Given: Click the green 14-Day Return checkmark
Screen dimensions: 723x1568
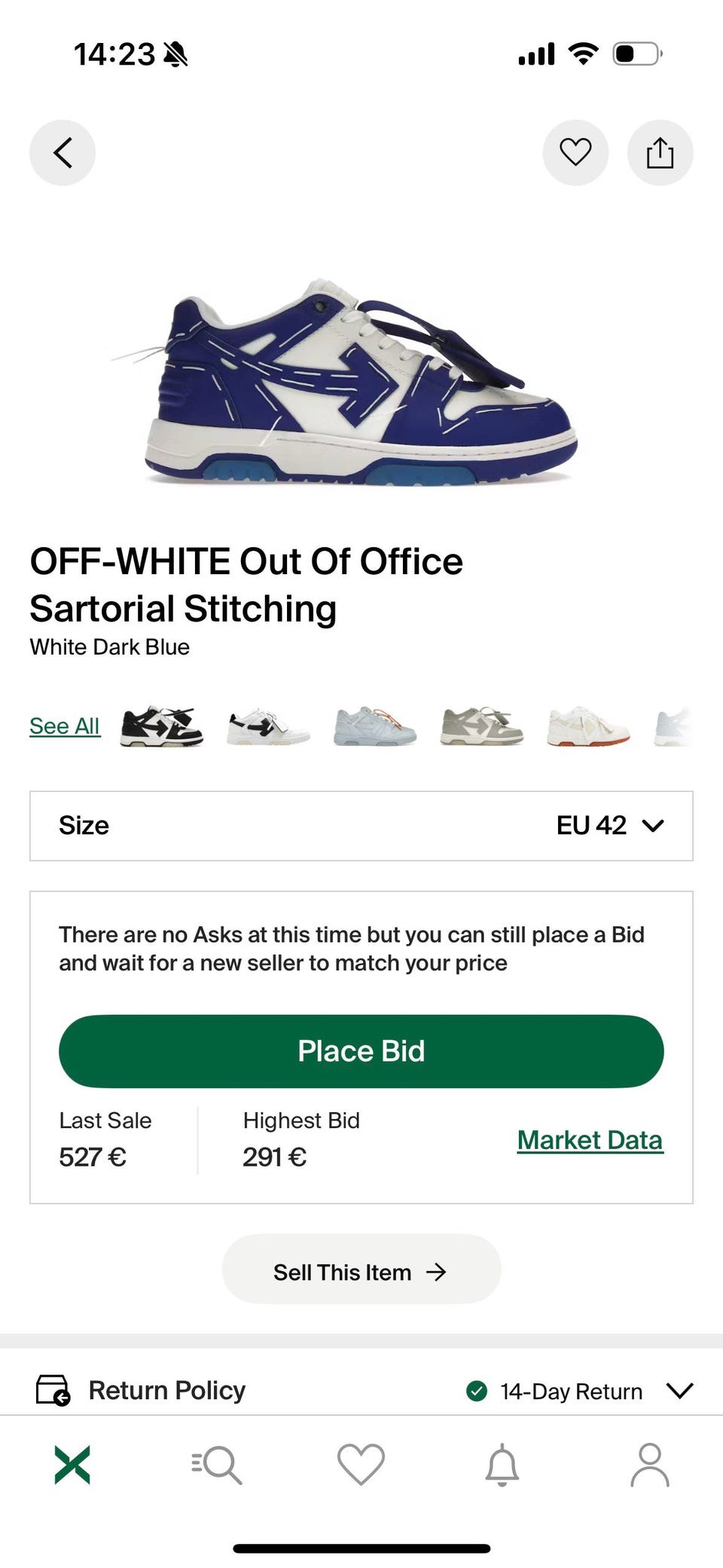Looking at the screenshot, I should click(x=477, y=1391).
